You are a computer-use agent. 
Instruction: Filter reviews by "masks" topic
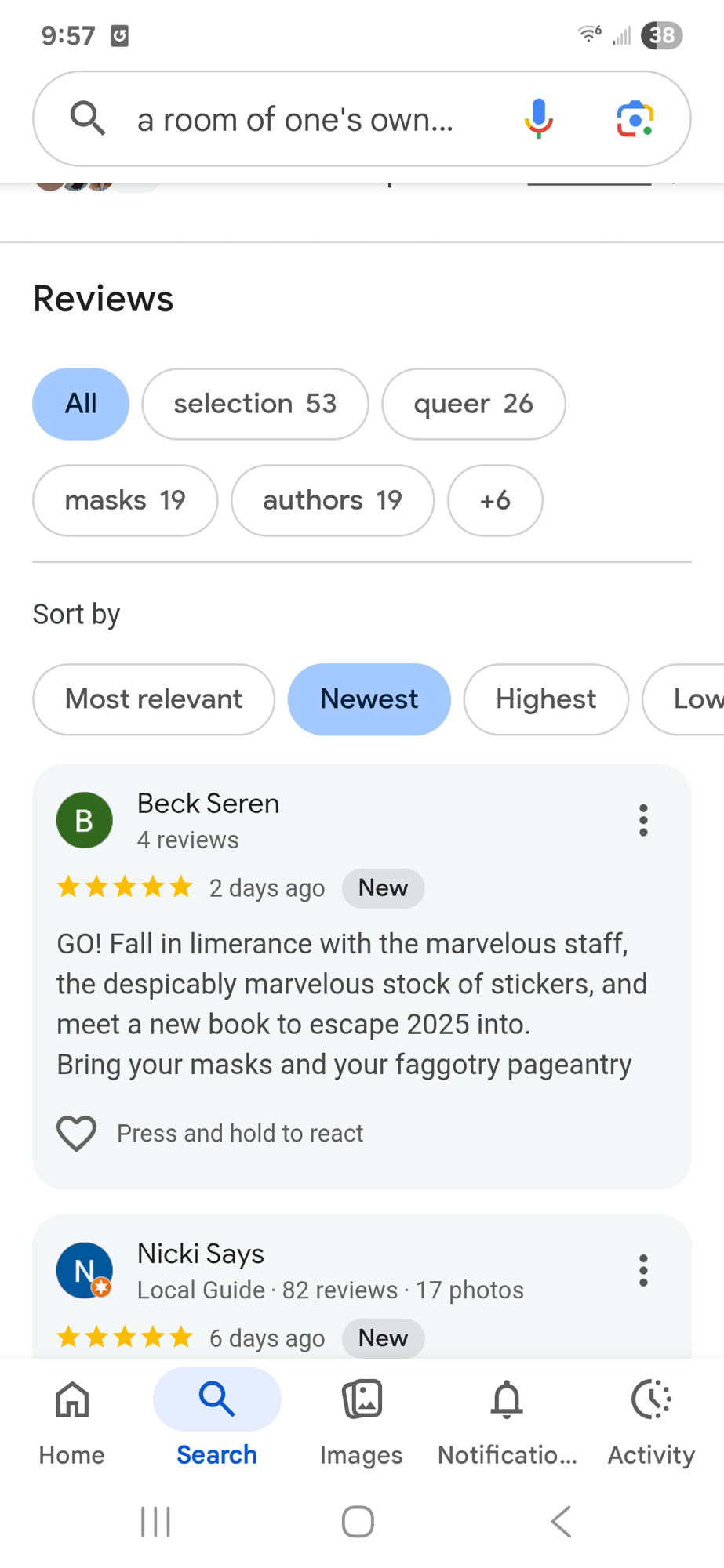[125, 500]
